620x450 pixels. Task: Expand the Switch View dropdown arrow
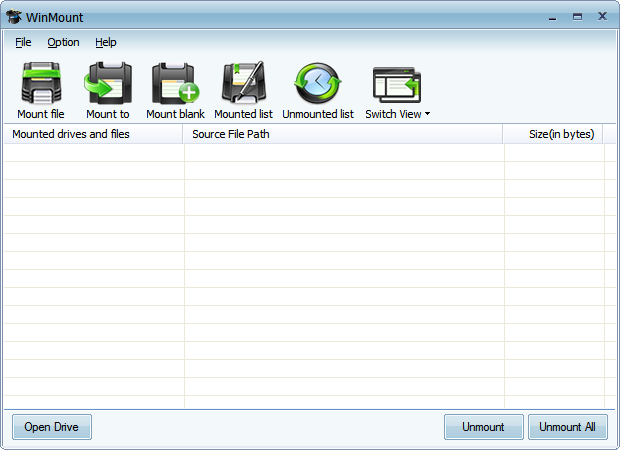point(427,114)
